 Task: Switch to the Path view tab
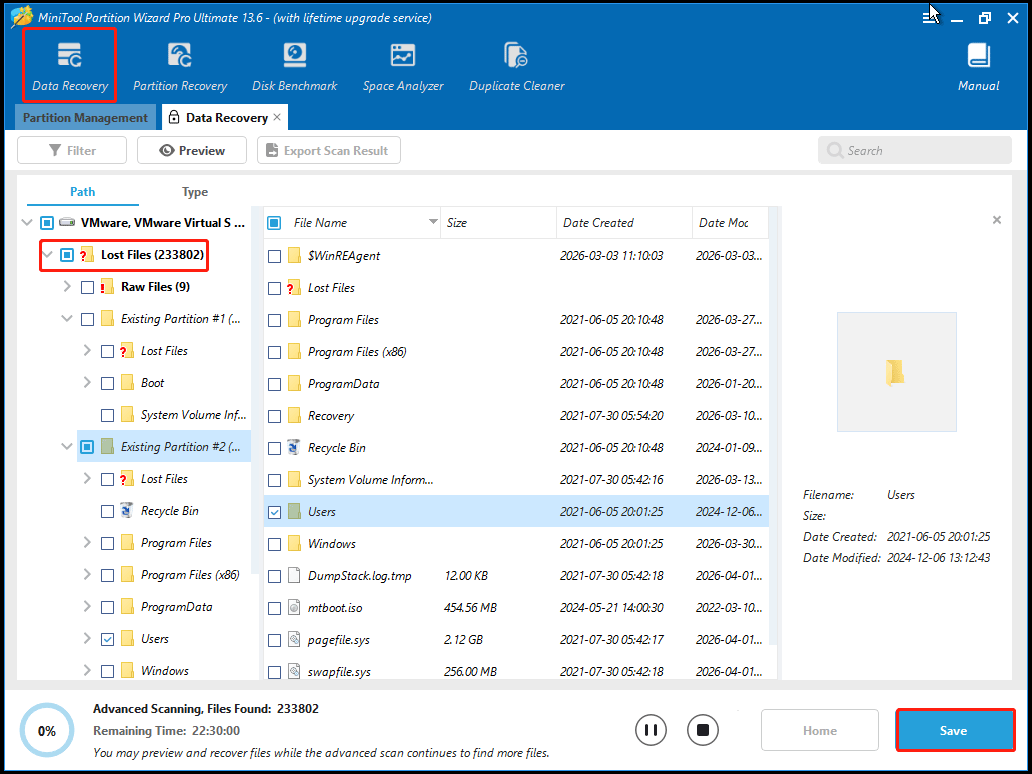click(83, 192)
